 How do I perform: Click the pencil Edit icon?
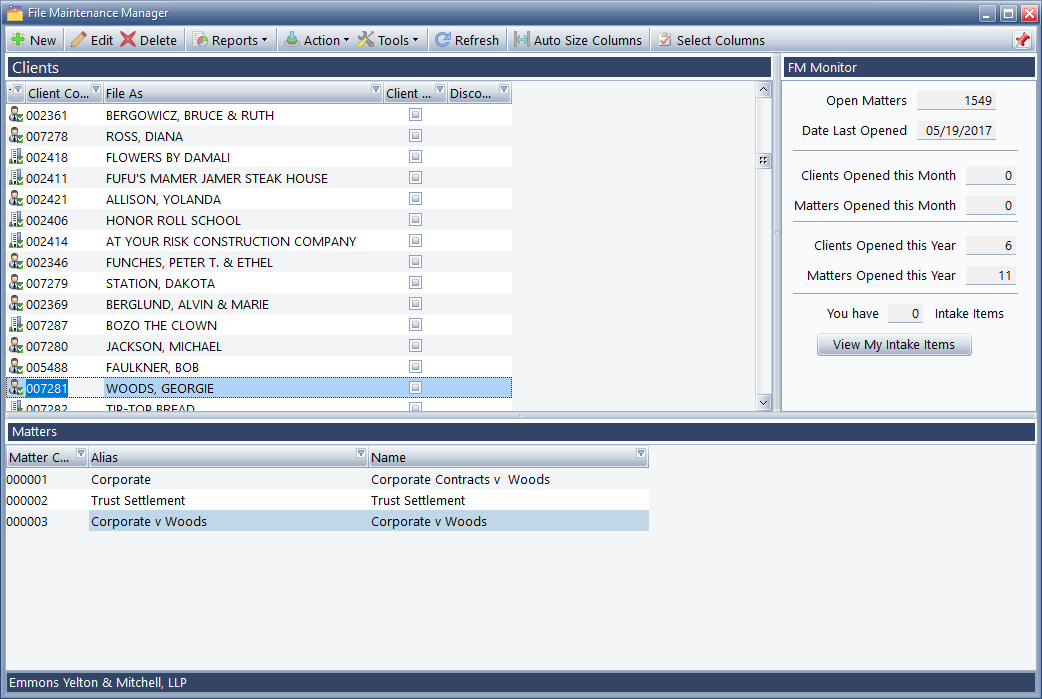(79, 40)
